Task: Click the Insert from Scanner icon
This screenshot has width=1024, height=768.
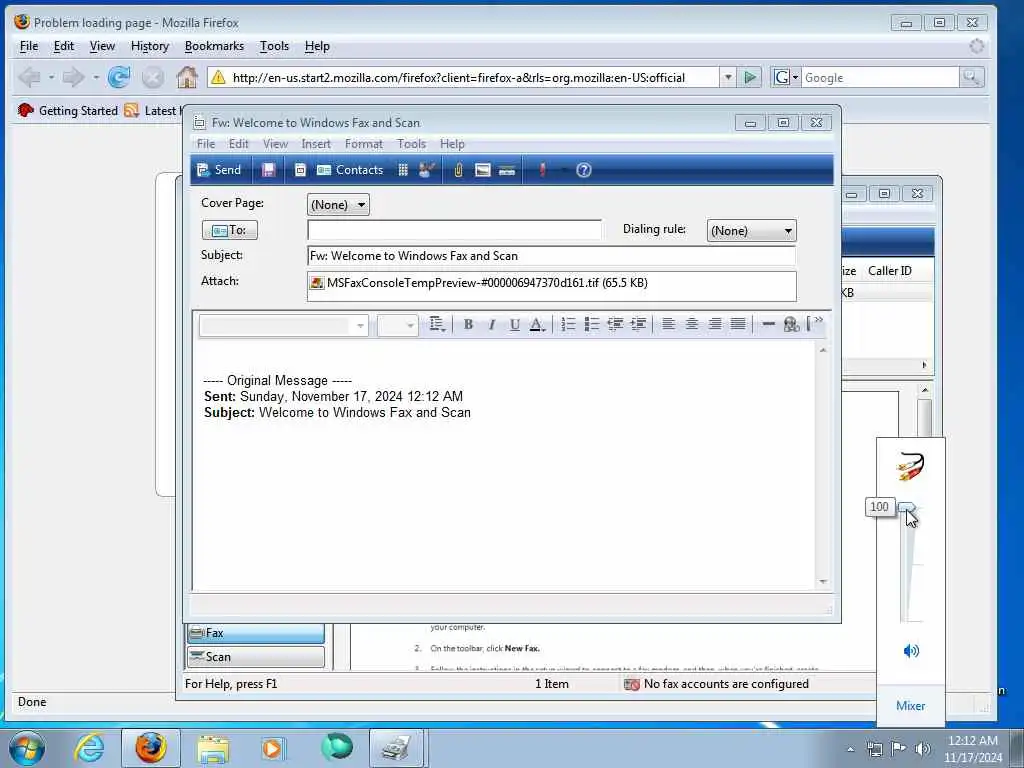Action: pos(507,170)
